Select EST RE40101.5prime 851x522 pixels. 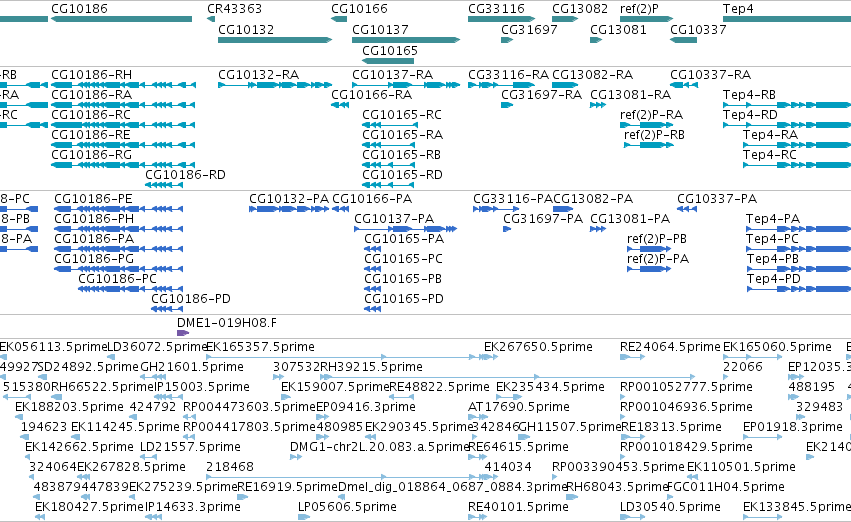point(478,517)
